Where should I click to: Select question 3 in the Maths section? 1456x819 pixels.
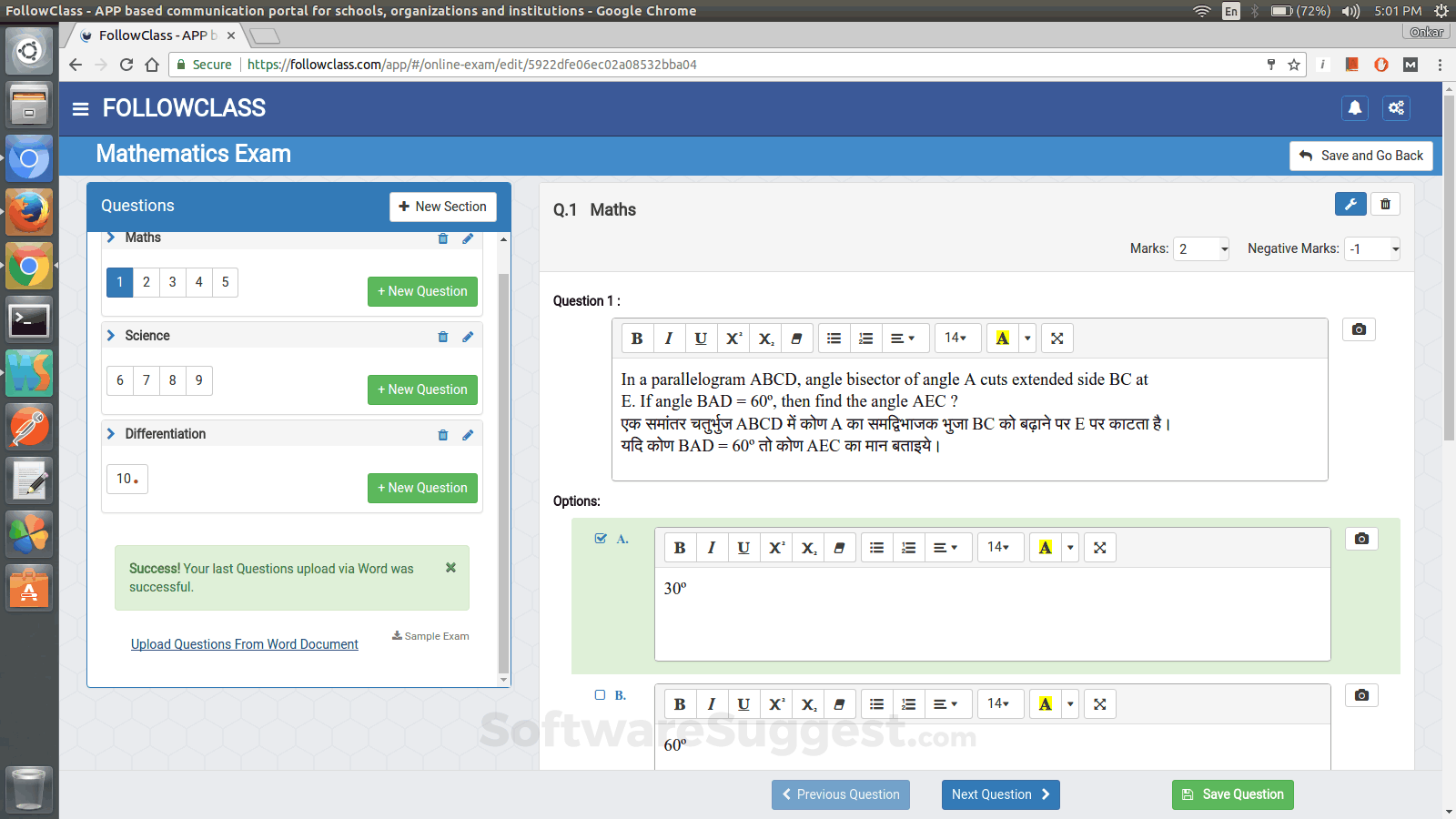(x=172, y=282)
